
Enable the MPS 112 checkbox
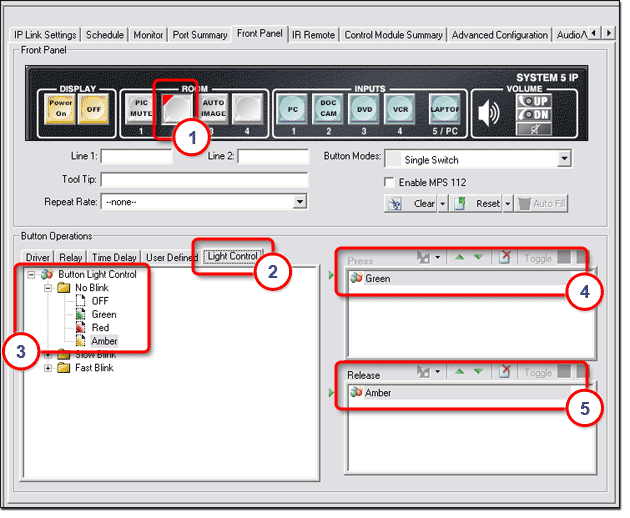point(390,182)
